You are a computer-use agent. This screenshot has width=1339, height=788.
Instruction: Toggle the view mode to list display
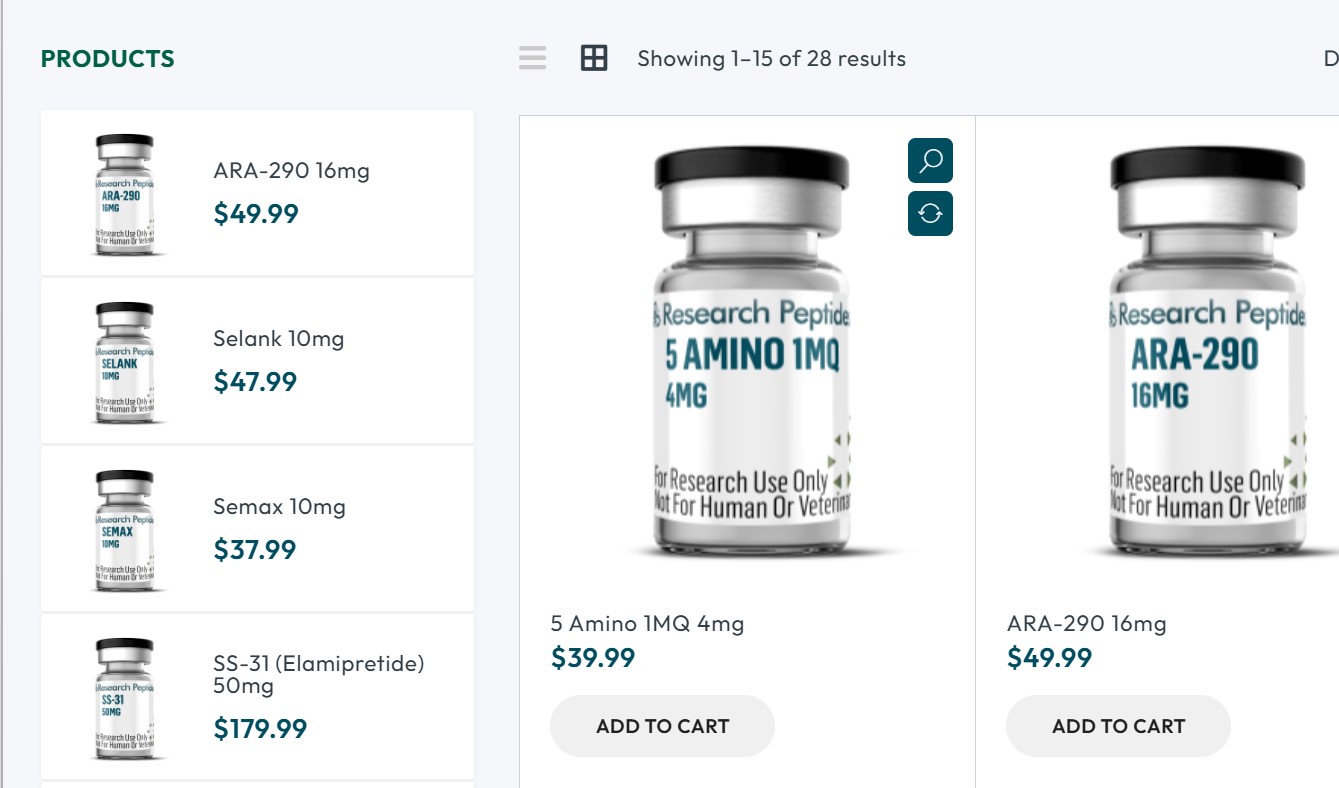[533, 58]
